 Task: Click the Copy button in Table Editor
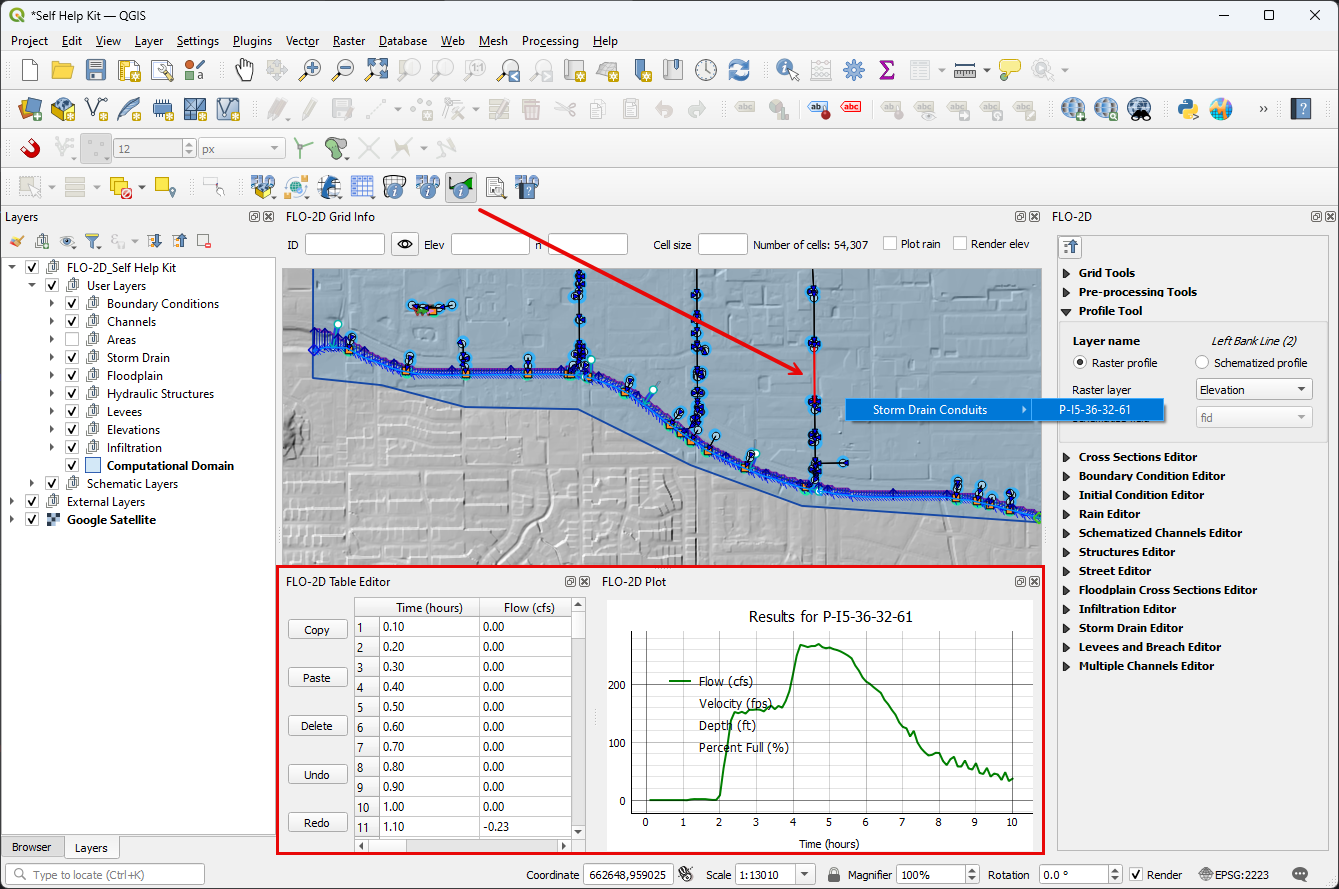coord(317,630)
